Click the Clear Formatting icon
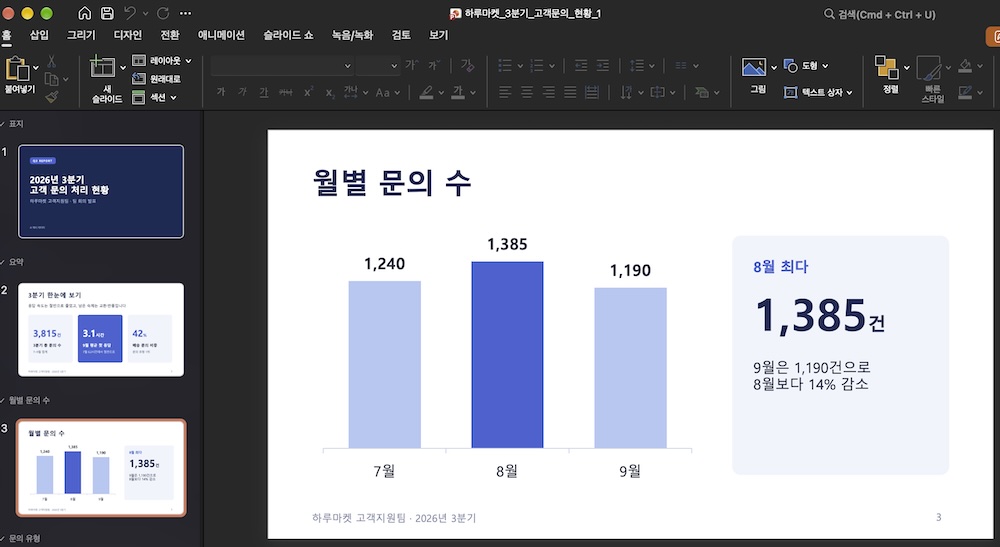 coord(467,65)
